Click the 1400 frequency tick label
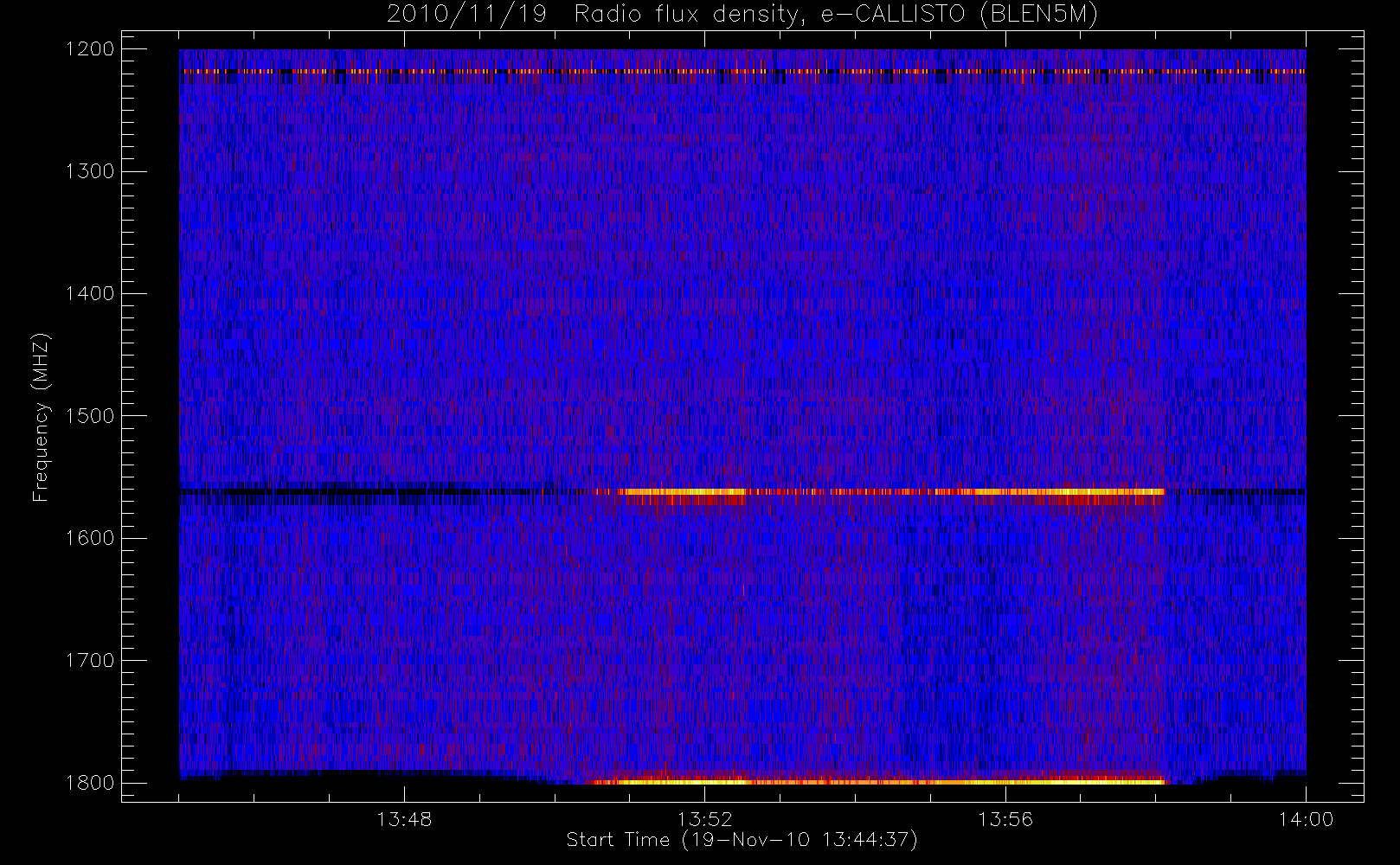Screen dimensions: 1400x865 coord(90,294)
